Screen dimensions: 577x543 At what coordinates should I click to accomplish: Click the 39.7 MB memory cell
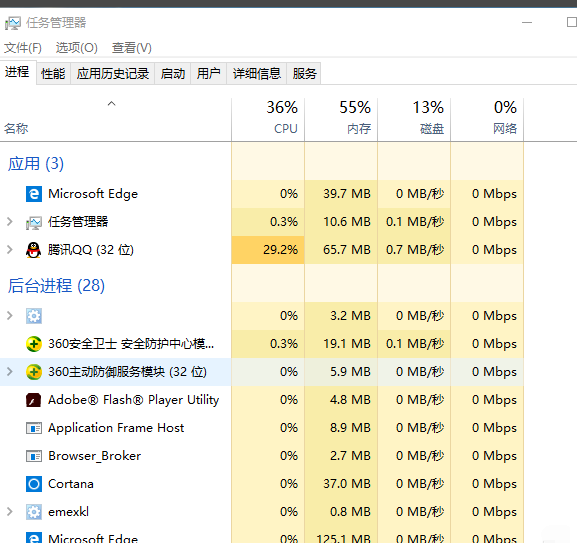pos(341,194)
